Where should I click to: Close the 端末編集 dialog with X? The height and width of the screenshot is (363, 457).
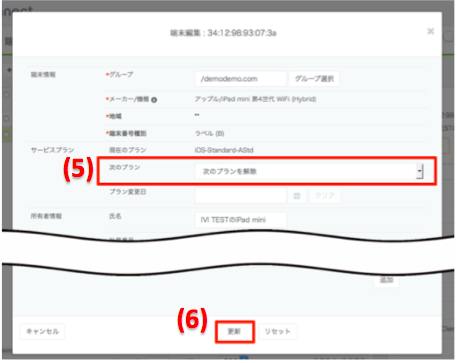pos(430,31)
